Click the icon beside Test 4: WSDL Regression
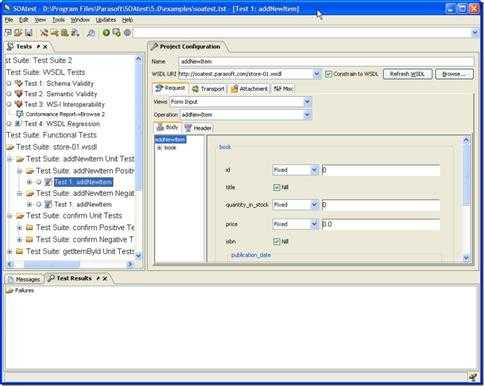The height and width of the screenshot is (386, 484). coord(19,124)
